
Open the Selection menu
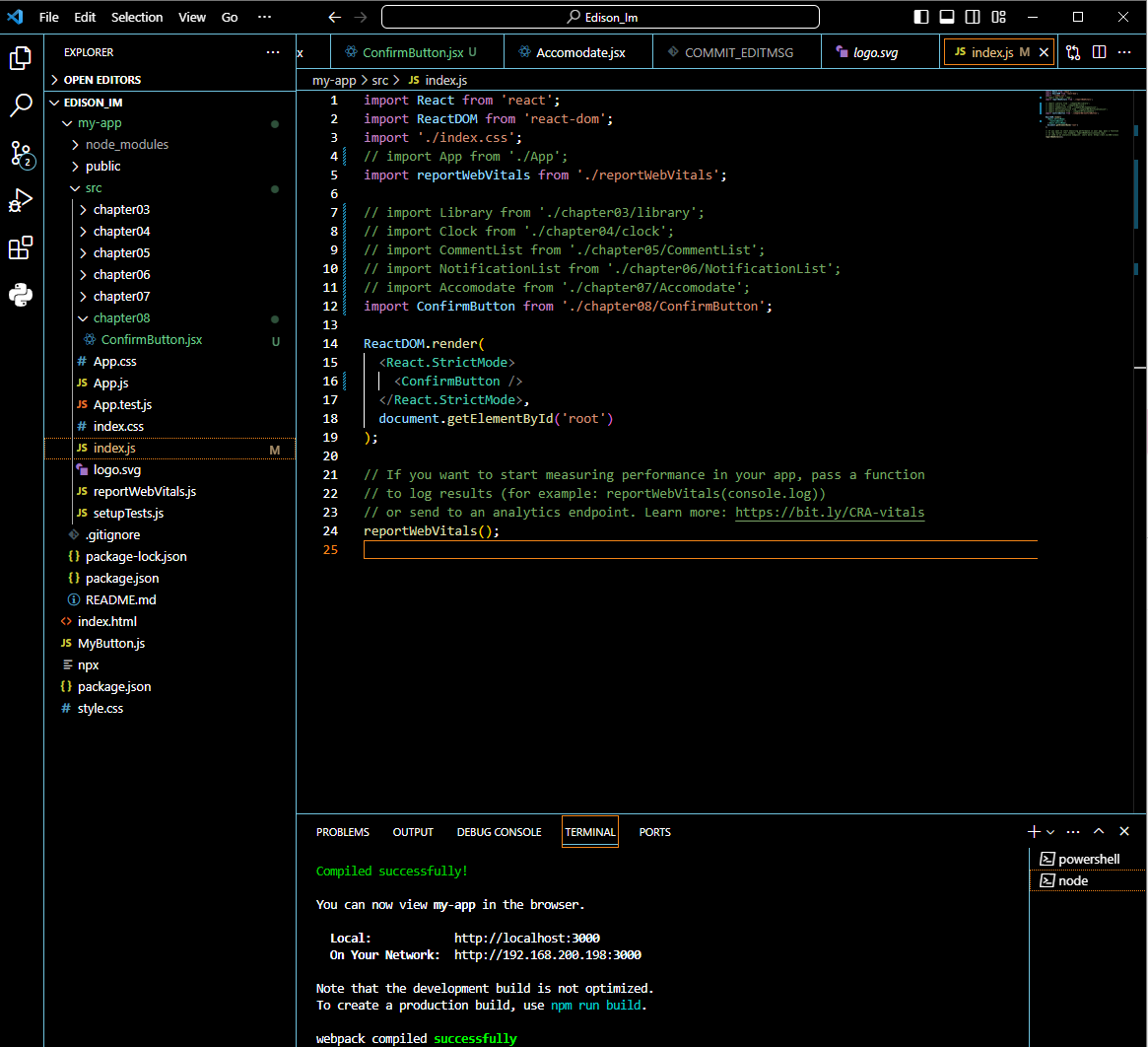(137, 17)
